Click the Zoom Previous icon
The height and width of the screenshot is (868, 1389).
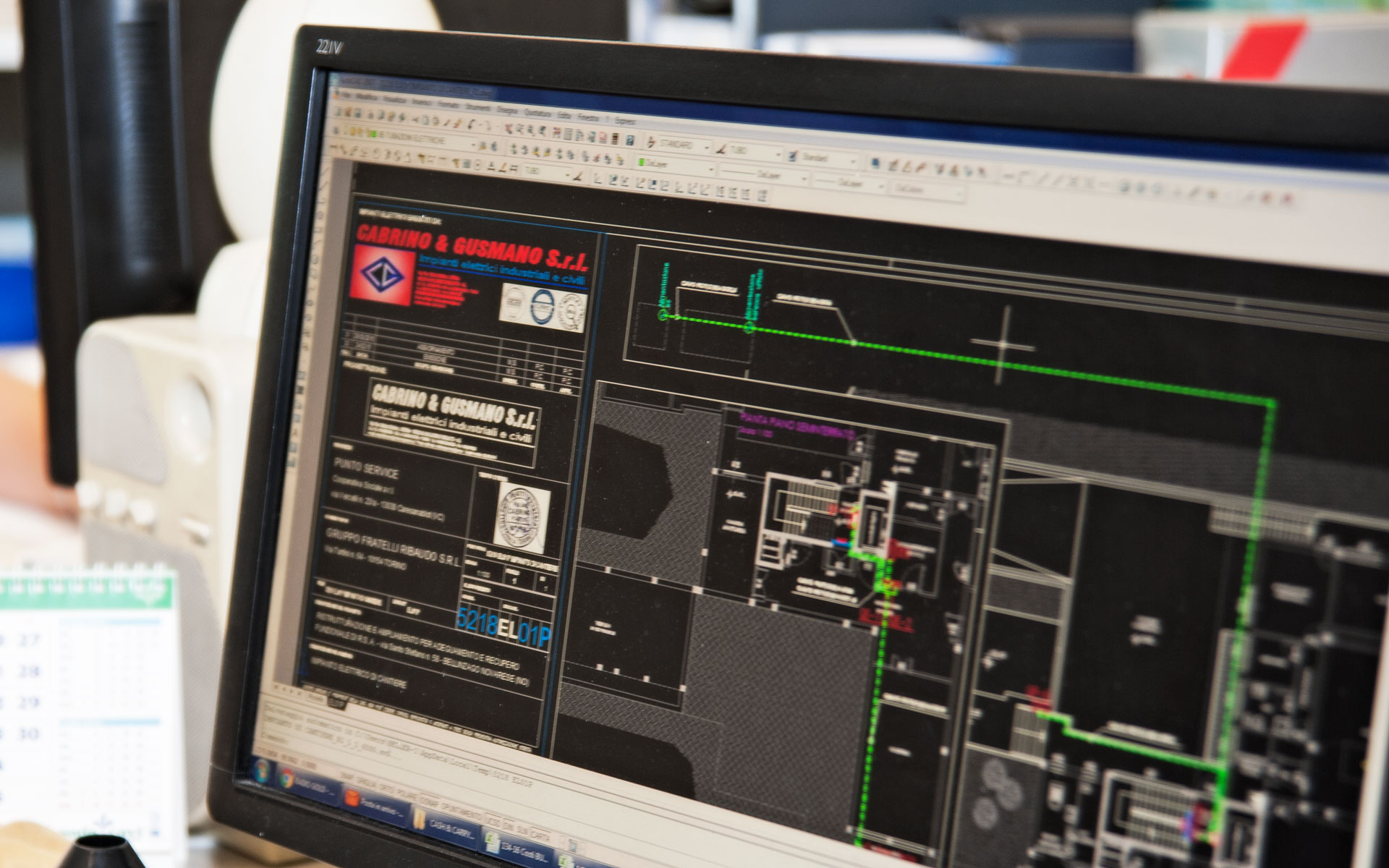tap(542, 132)
